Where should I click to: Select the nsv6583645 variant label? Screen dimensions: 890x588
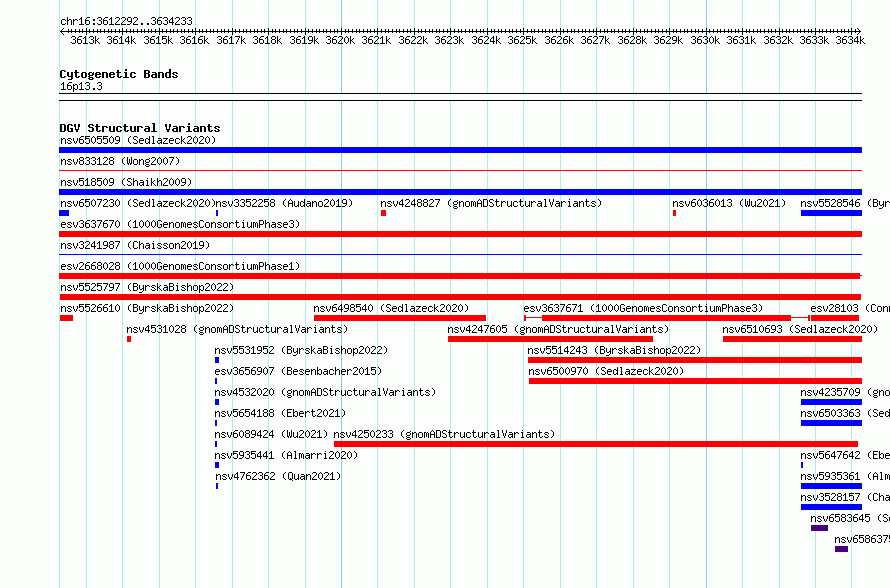850,518
